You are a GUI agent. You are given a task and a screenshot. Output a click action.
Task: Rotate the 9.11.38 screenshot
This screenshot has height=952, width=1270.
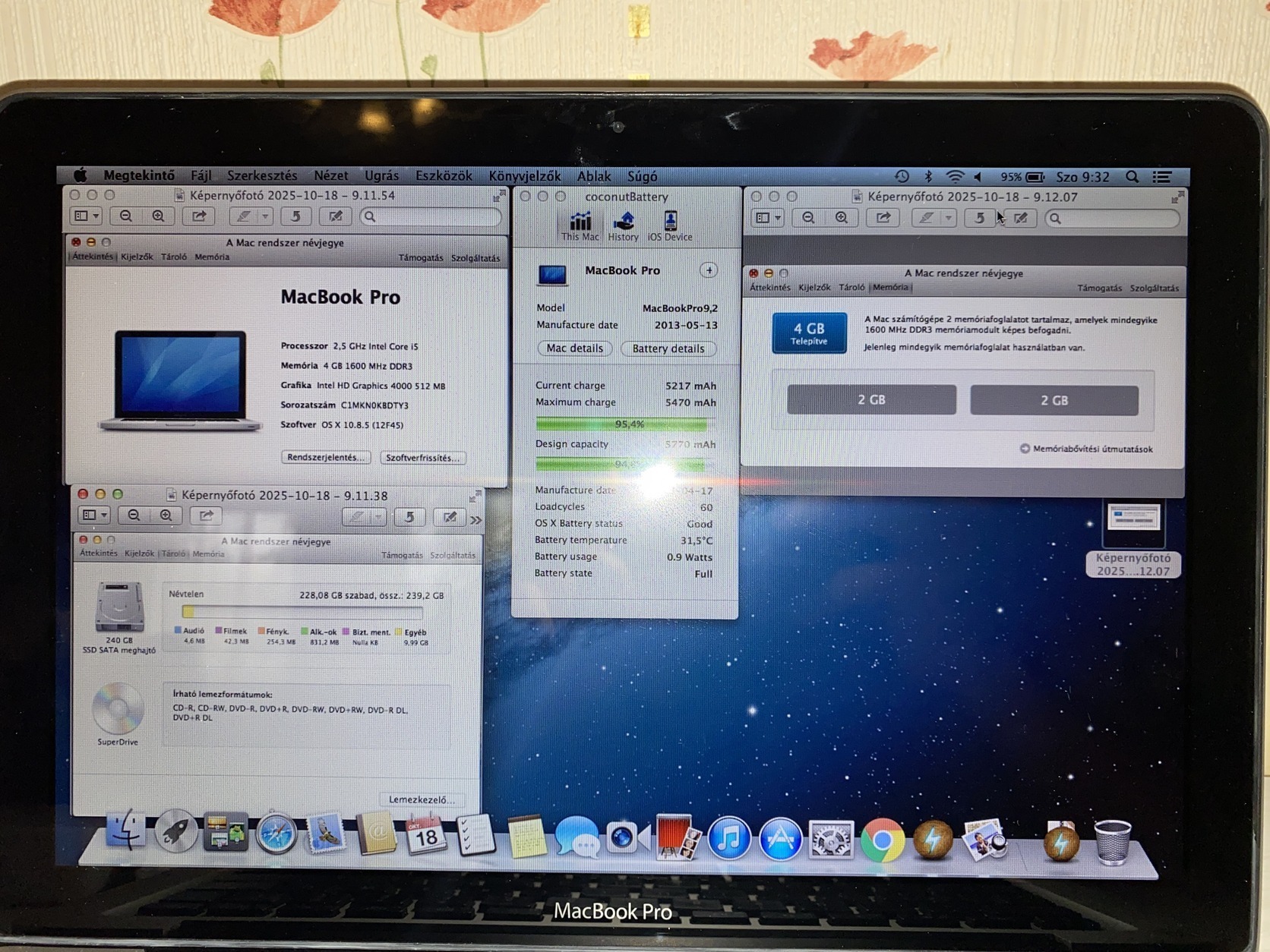[x=409, y=517]
